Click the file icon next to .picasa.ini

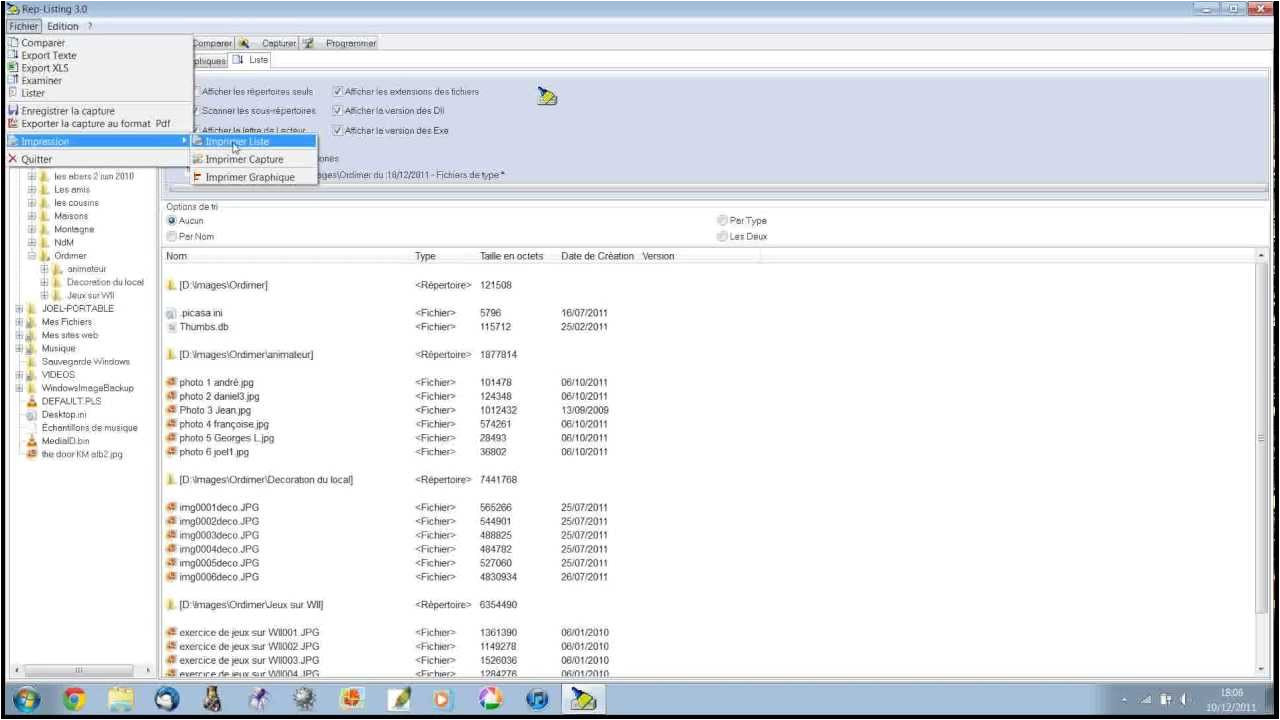pos(172,313)
